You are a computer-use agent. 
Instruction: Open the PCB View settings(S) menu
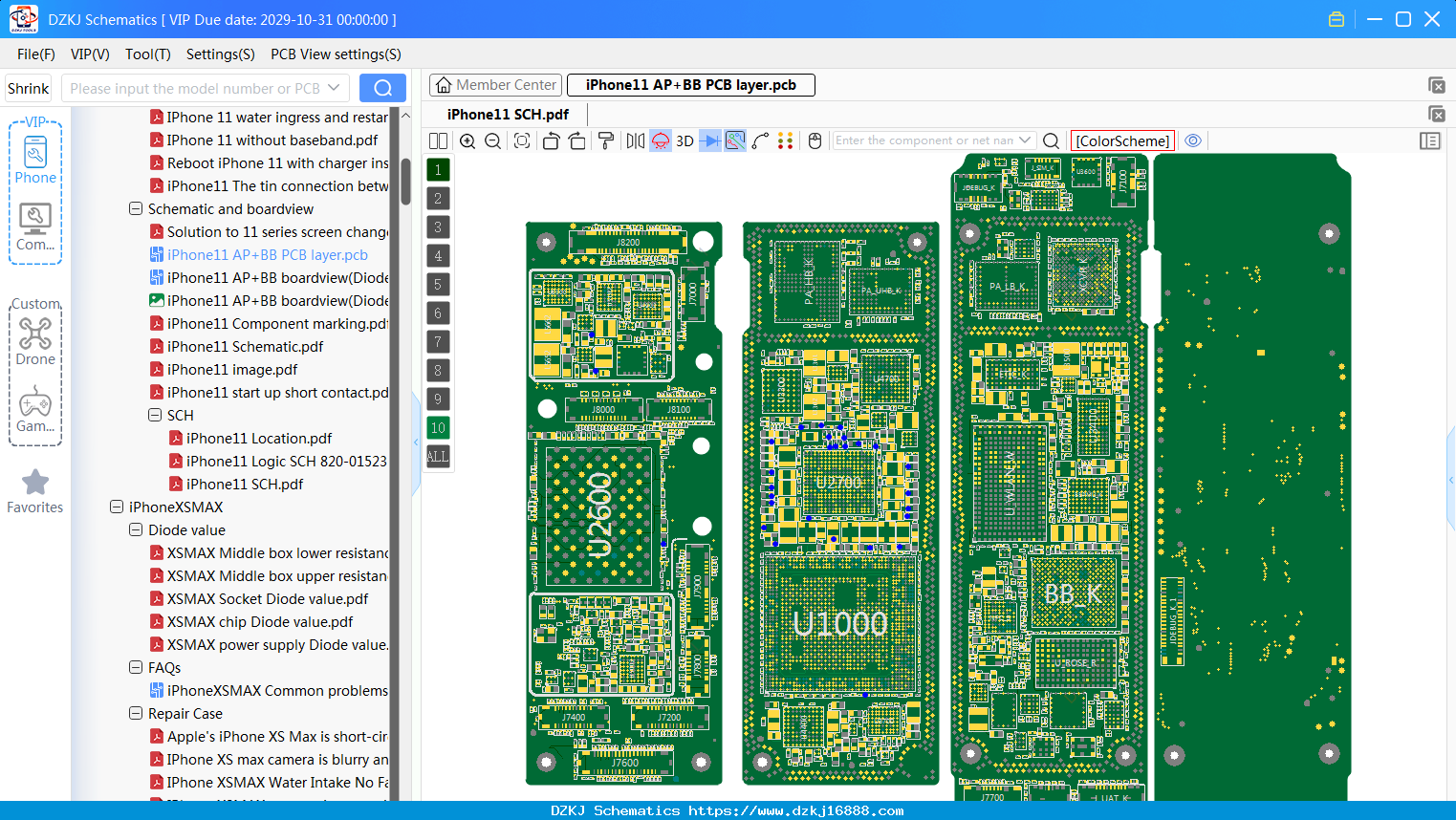337,54
